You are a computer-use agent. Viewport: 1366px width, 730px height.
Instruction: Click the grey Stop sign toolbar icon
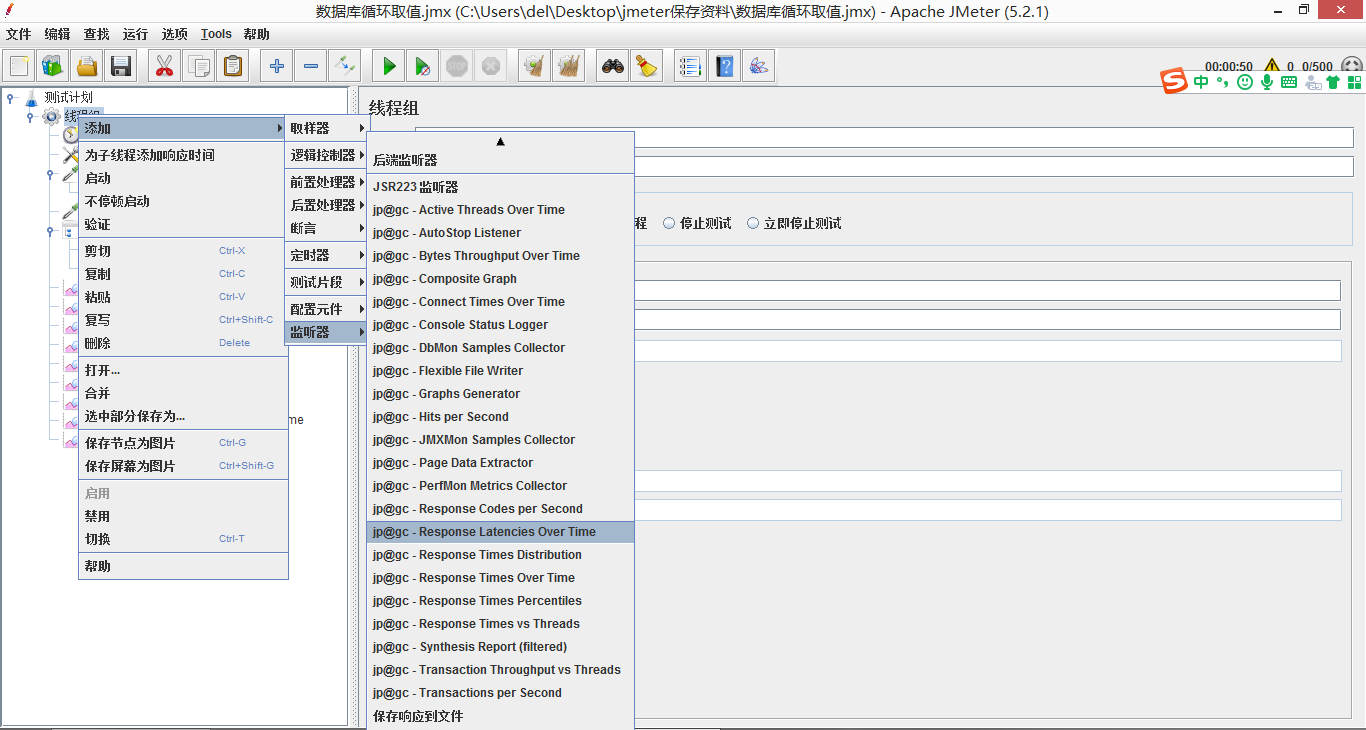457,67
